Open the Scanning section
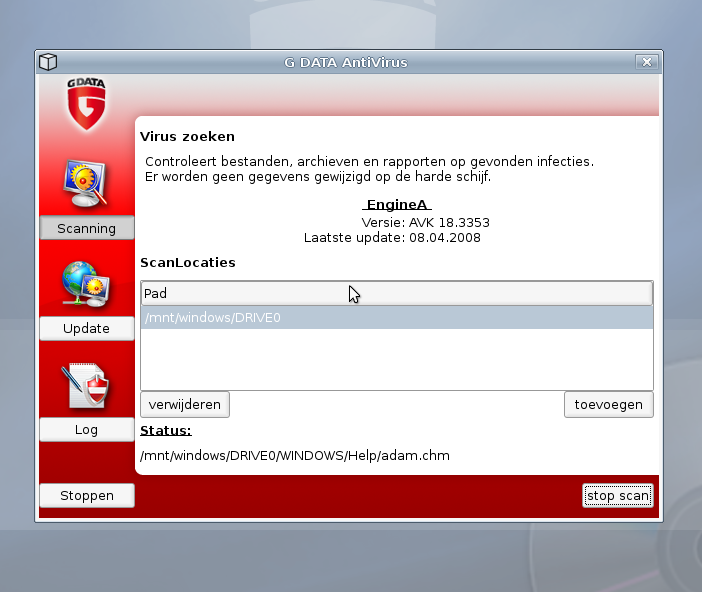This screenshot has width=702, height=592. pos(87,228)
